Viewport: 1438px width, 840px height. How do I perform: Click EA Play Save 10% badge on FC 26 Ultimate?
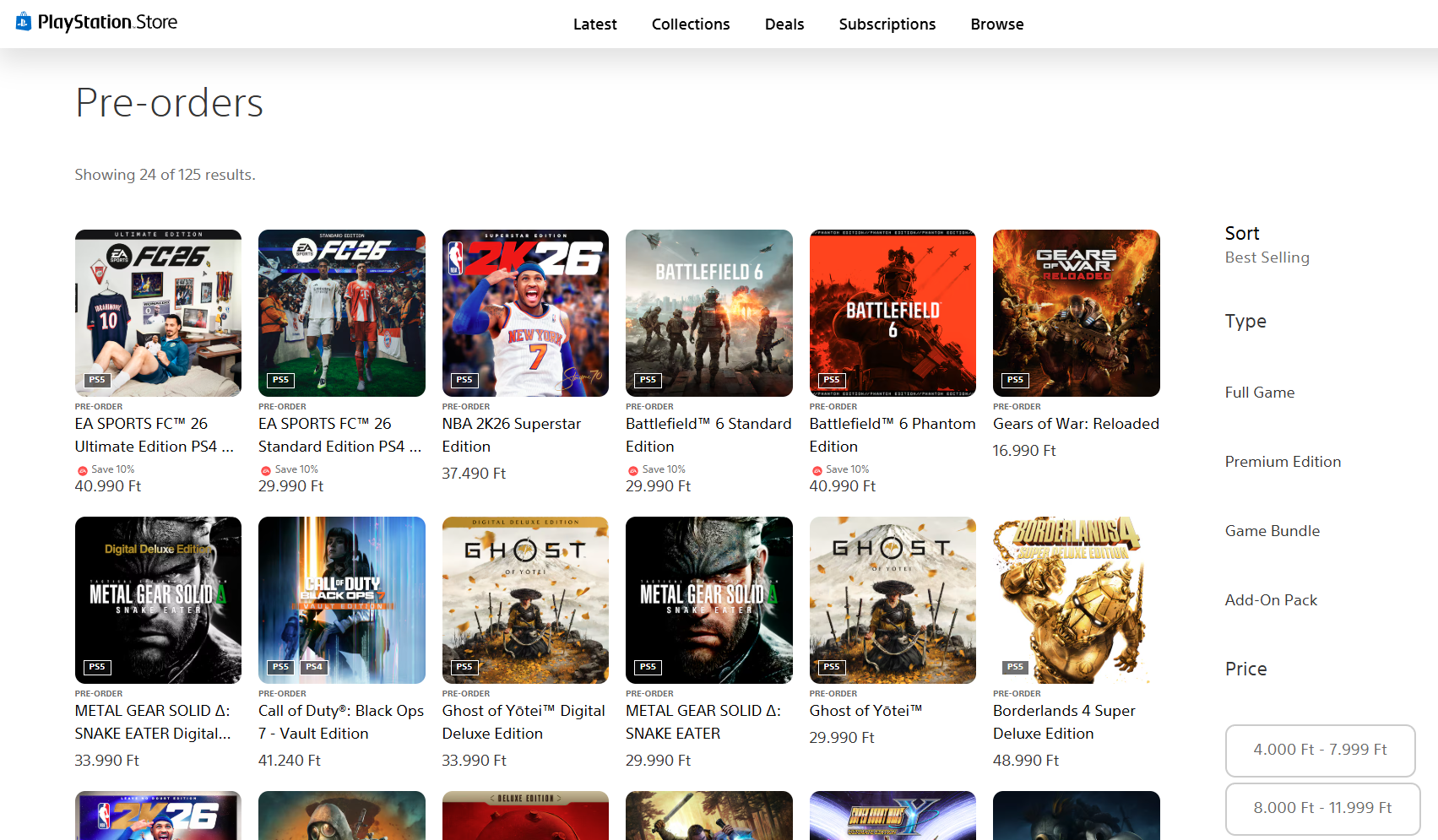point(106,469)
